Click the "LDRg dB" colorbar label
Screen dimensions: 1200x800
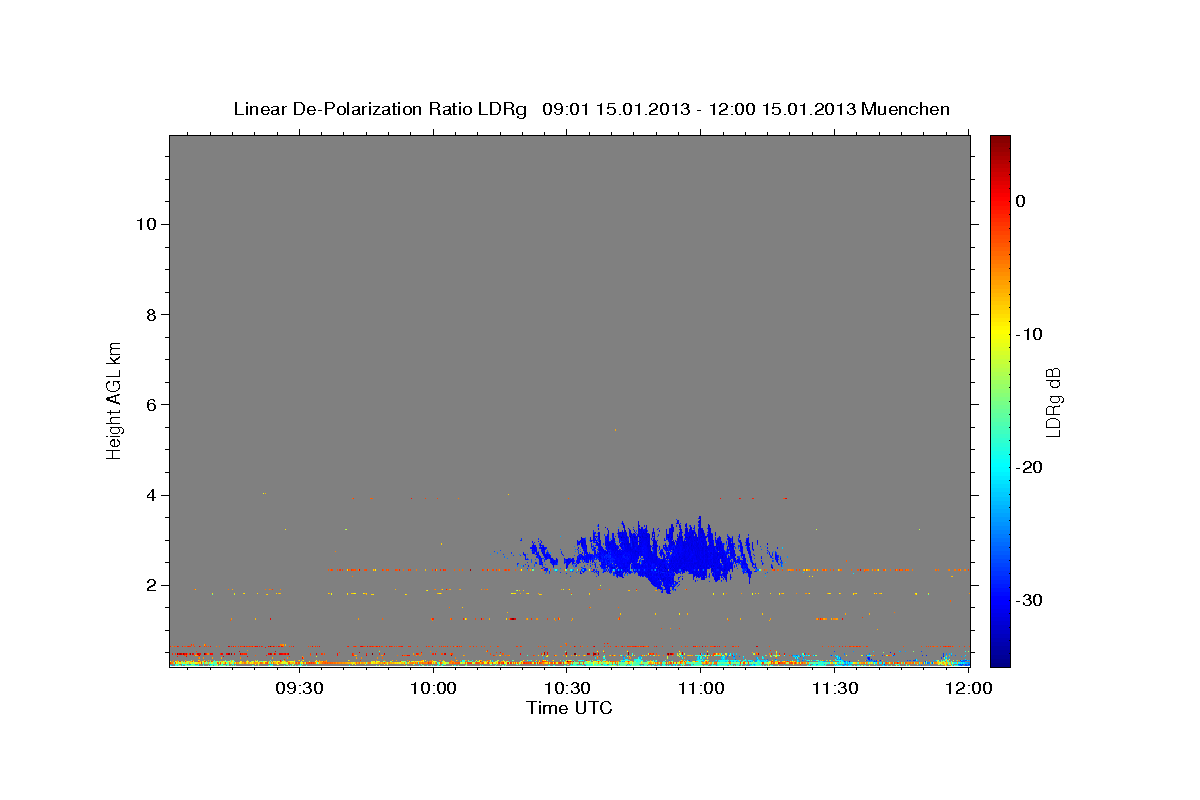pyautogui.click(x=1053, y=402)
